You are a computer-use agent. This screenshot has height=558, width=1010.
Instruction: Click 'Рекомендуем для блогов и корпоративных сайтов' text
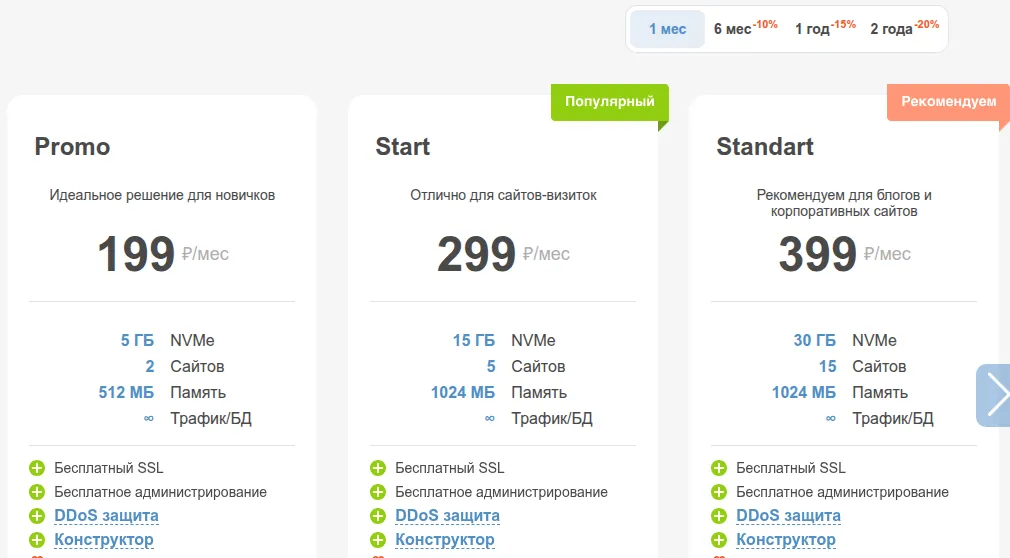[844, 203]
